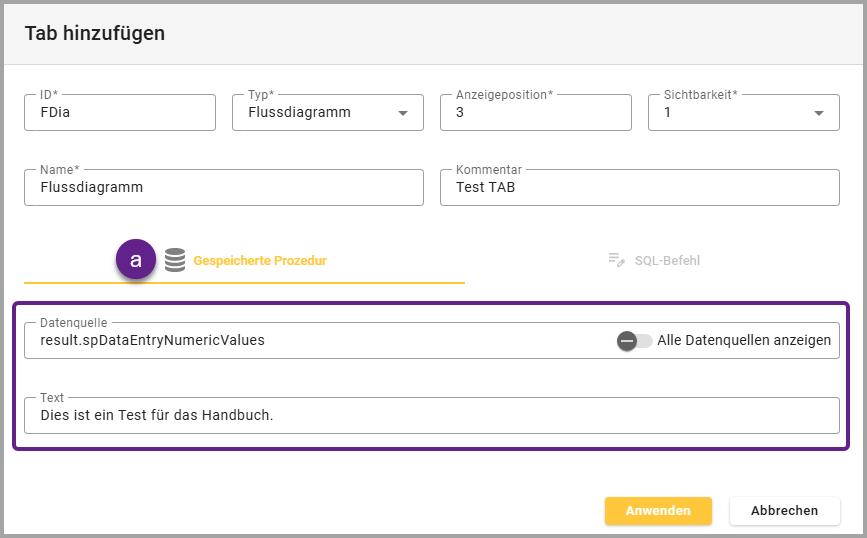Expand the Typ dropdown arrow
This screenshot has width=867, height=538.
click(404, 113)
